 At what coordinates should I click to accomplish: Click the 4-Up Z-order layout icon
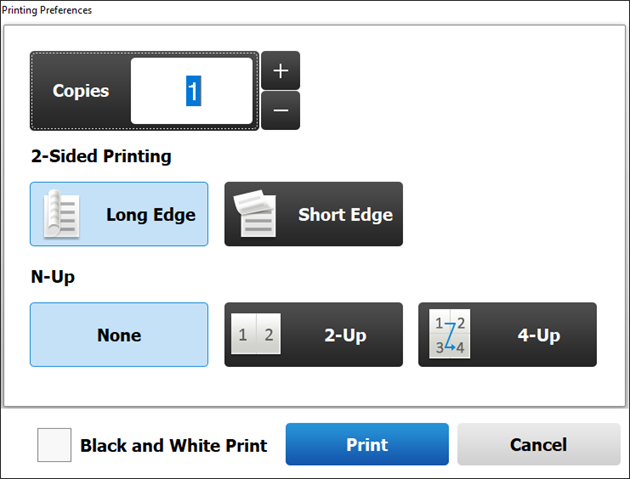tap(450, 334)
